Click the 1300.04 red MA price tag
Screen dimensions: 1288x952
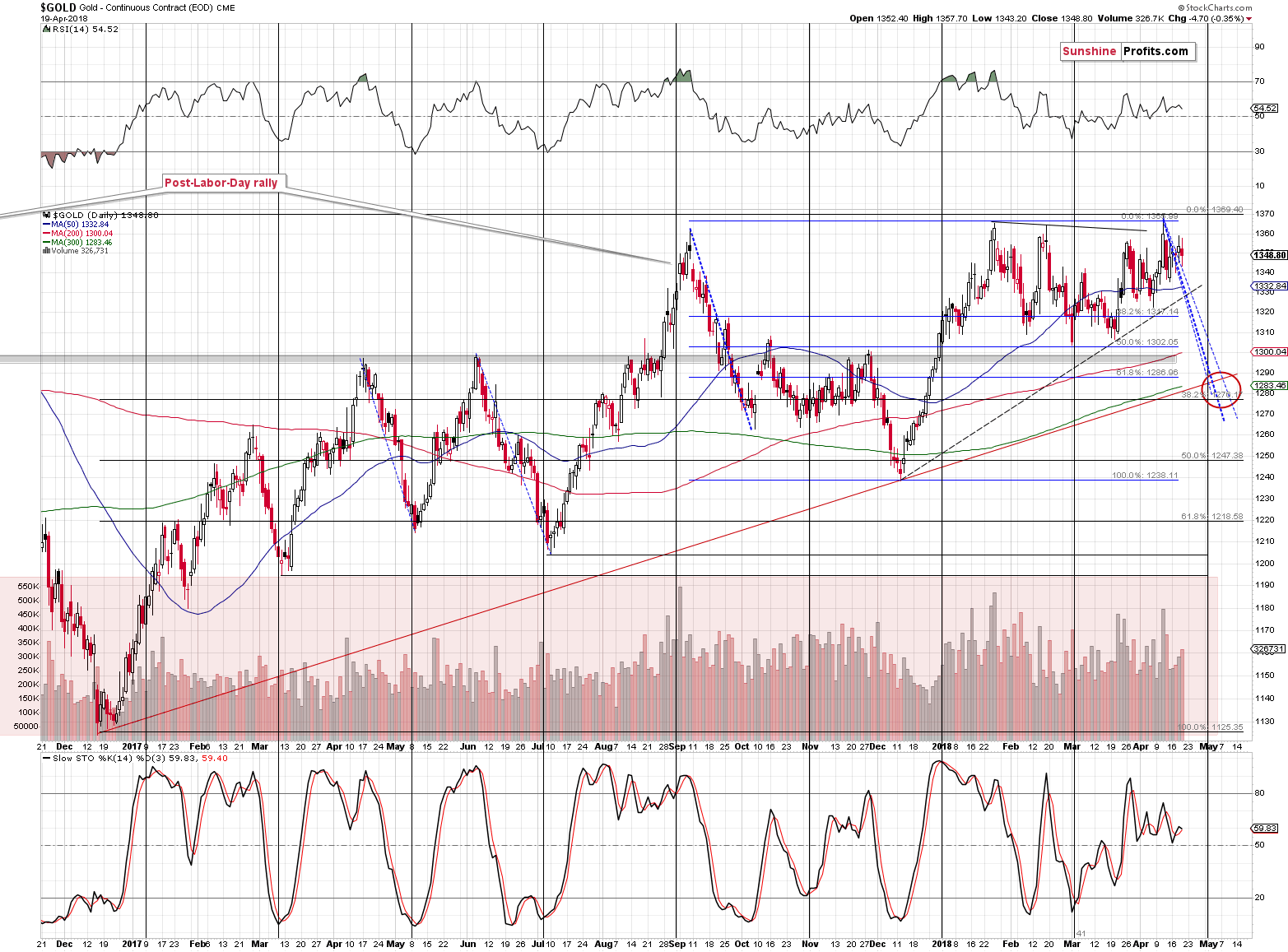pyautogui.click(x=1270, y=351)
